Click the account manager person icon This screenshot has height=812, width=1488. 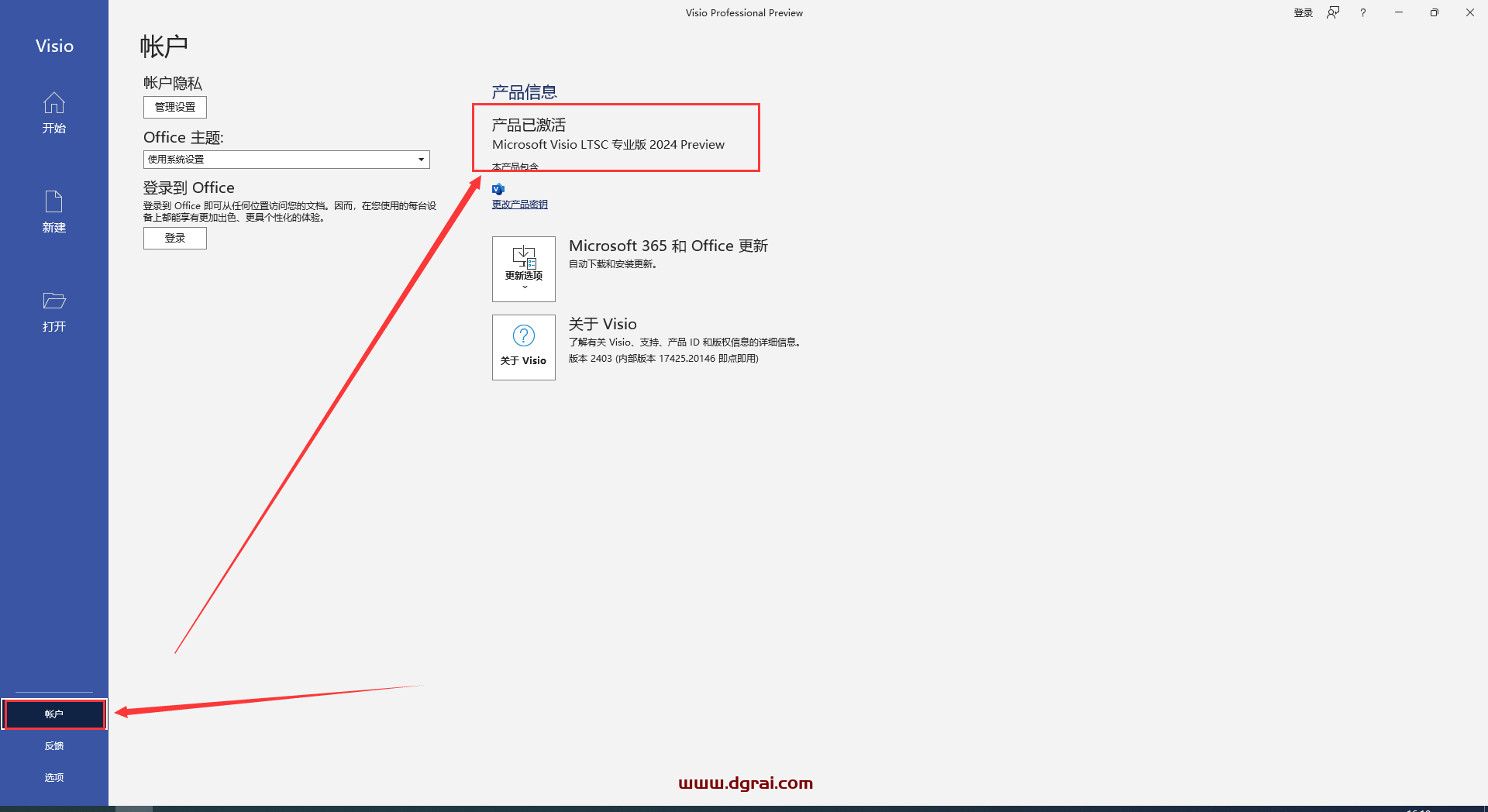coord(1333,12)
